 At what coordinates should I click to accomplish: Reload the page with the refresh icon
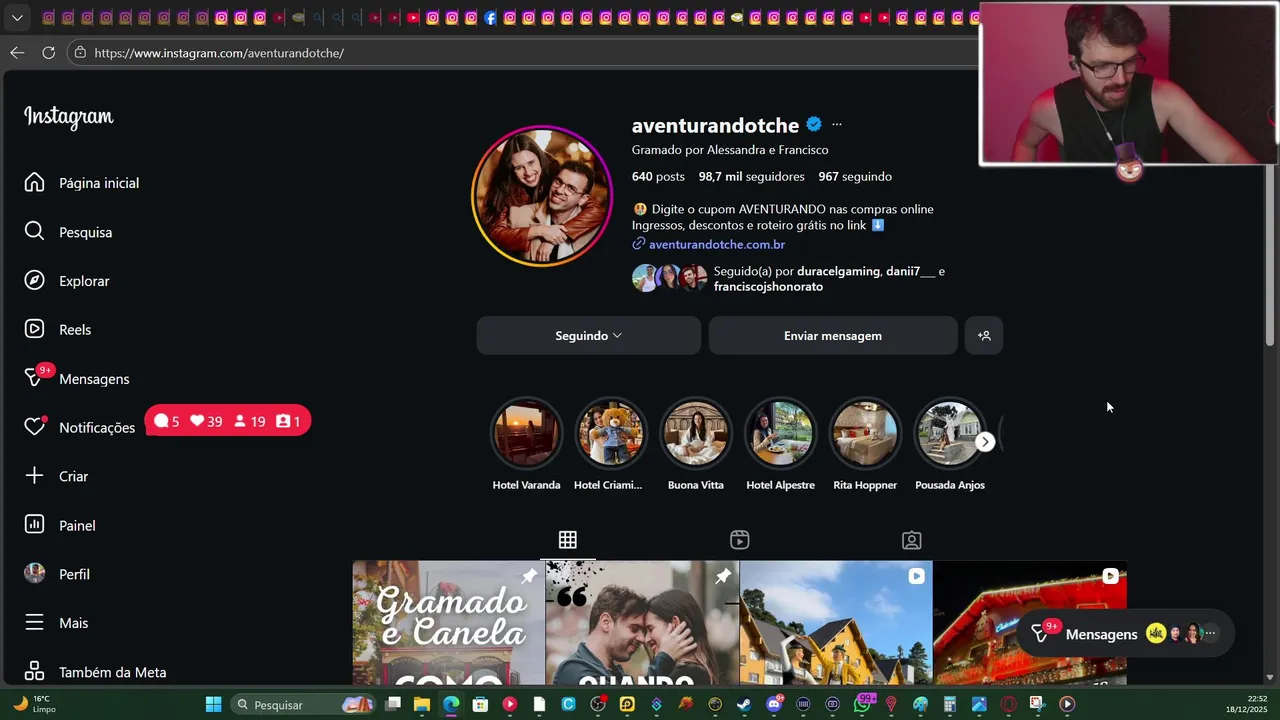tap(48, 52)
